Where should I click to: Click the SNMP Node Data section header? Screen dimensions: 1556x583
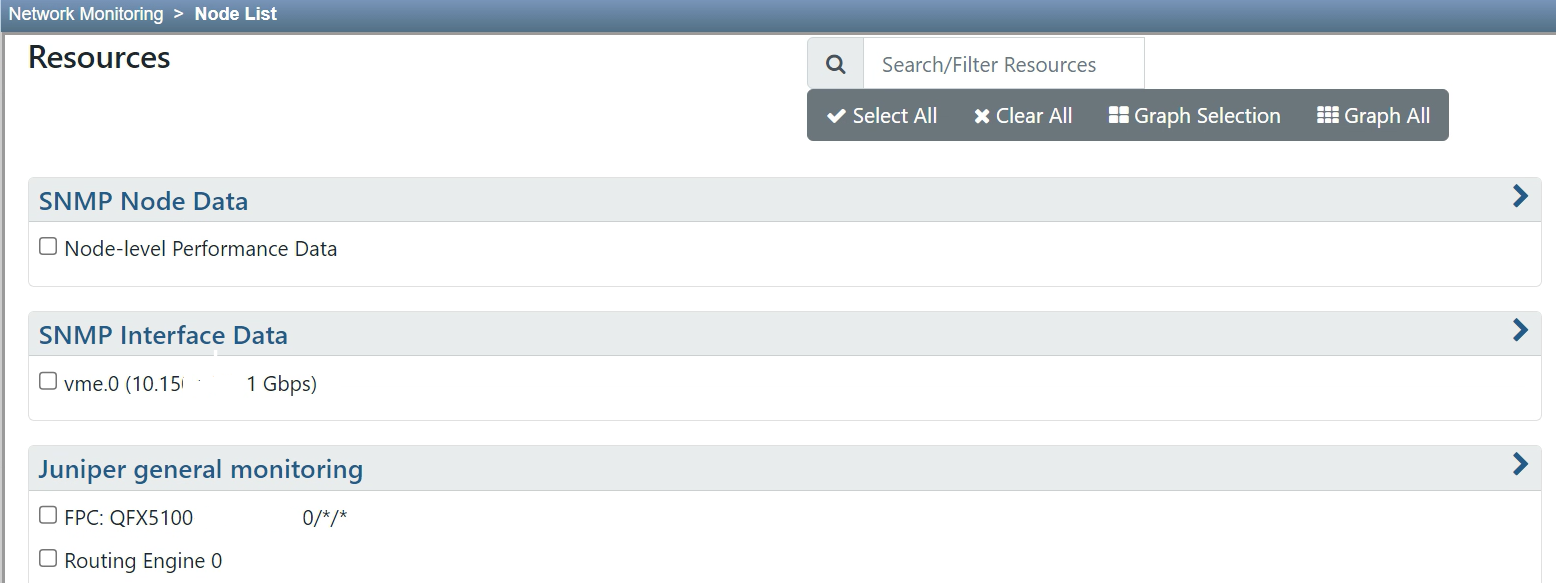(x=143, y=200)
